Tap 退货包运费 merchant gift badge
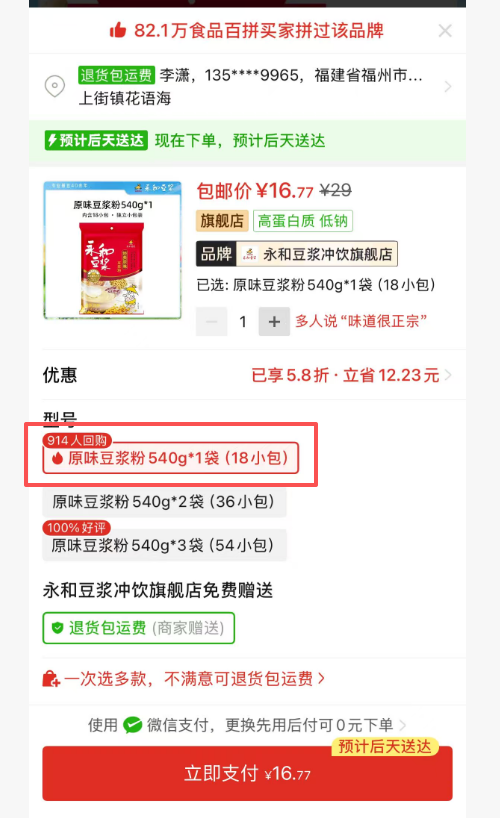The width and height of the screenshot is (500, 818). click(138, 628)
